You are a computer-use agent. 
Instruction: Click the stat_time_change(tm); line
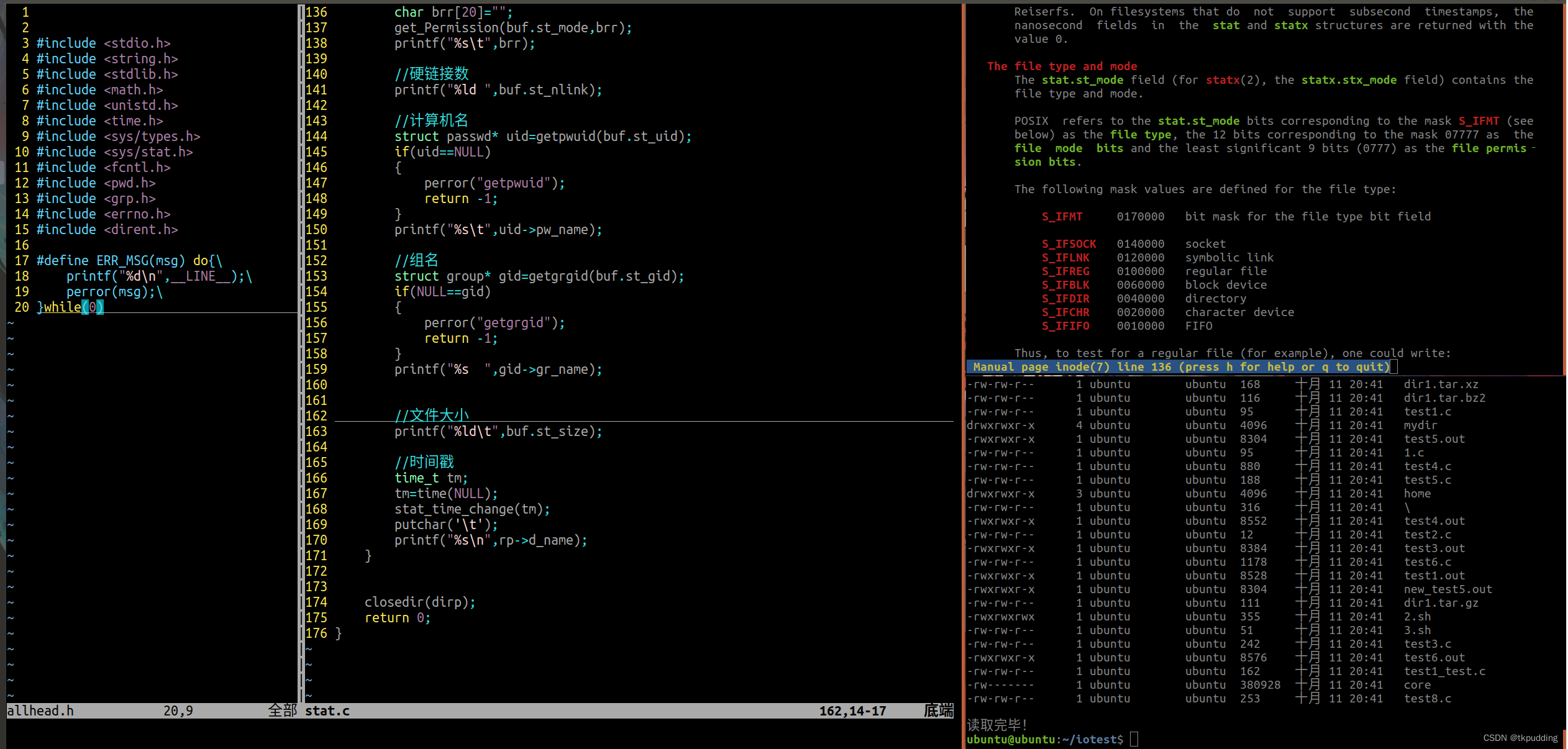pyautogui.click(x=472, y=509)
